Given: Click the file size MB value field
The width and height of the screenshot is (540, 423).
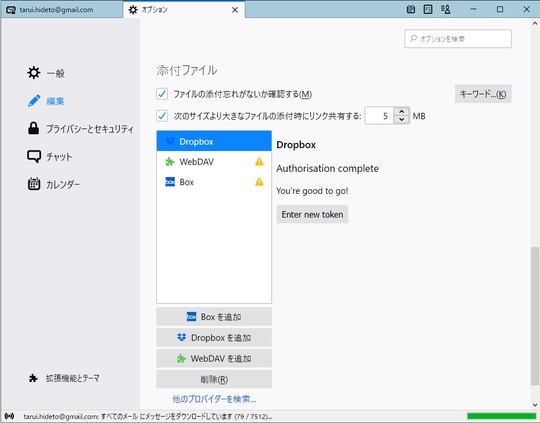Looking at the screenshot, I should 380,116.
